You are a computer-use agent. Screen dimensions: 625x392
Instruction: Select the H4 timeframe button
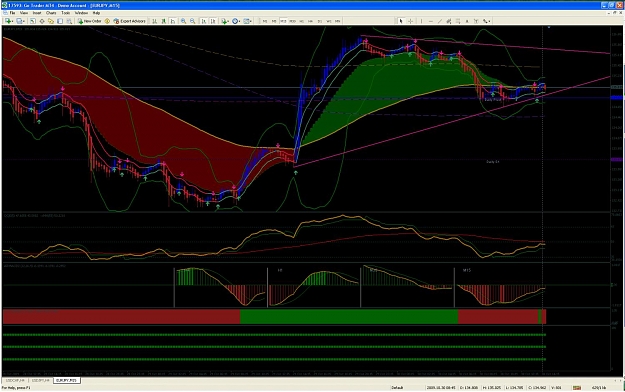coord(311,21)
